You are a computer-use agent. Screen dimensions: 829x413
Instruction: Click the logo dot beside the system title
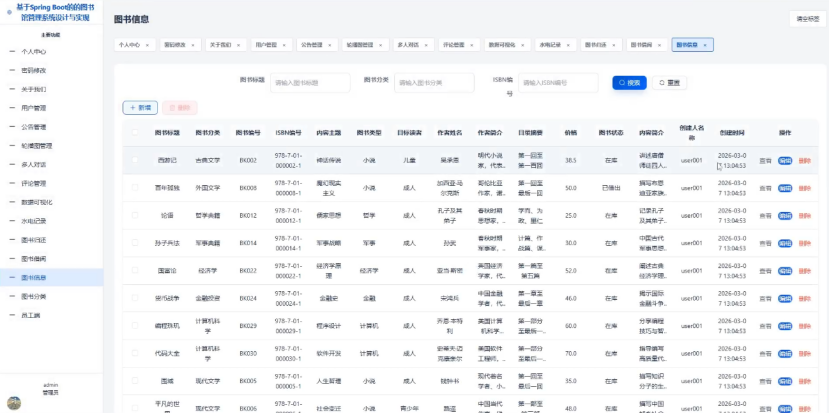point(9,12)
